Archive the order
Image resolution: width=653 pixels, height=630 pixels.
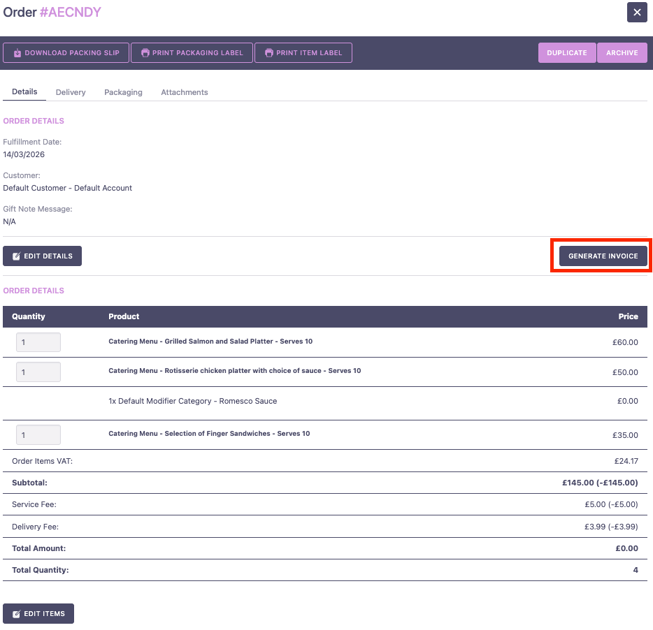[621, 53]
